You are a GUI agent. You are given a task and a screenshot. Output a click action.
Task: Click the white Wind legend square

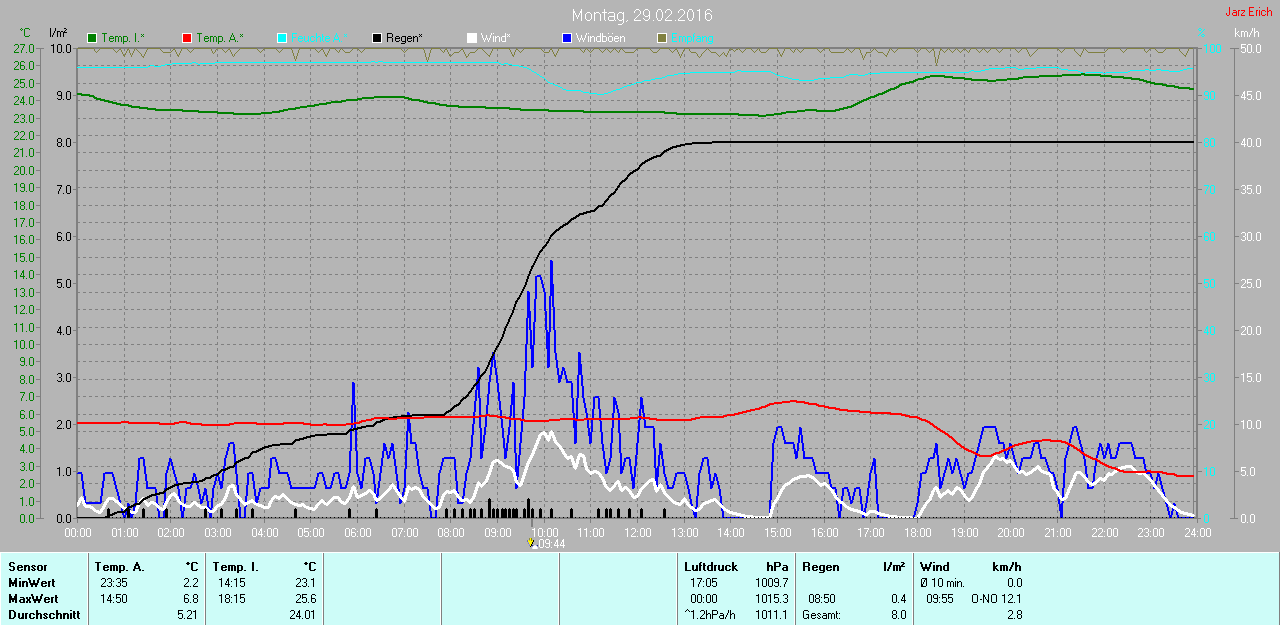(x=472, y=38)
